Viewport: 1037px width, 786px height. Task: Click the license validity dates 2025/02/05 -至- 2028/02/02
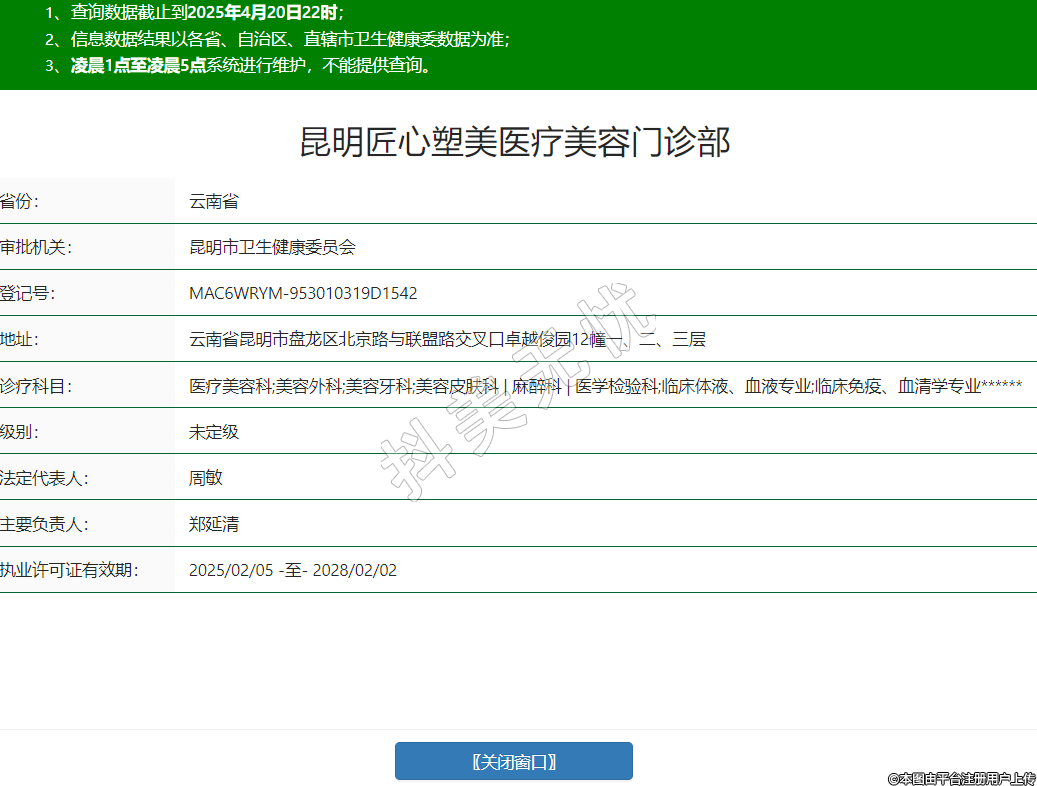[x=293, y=570]
